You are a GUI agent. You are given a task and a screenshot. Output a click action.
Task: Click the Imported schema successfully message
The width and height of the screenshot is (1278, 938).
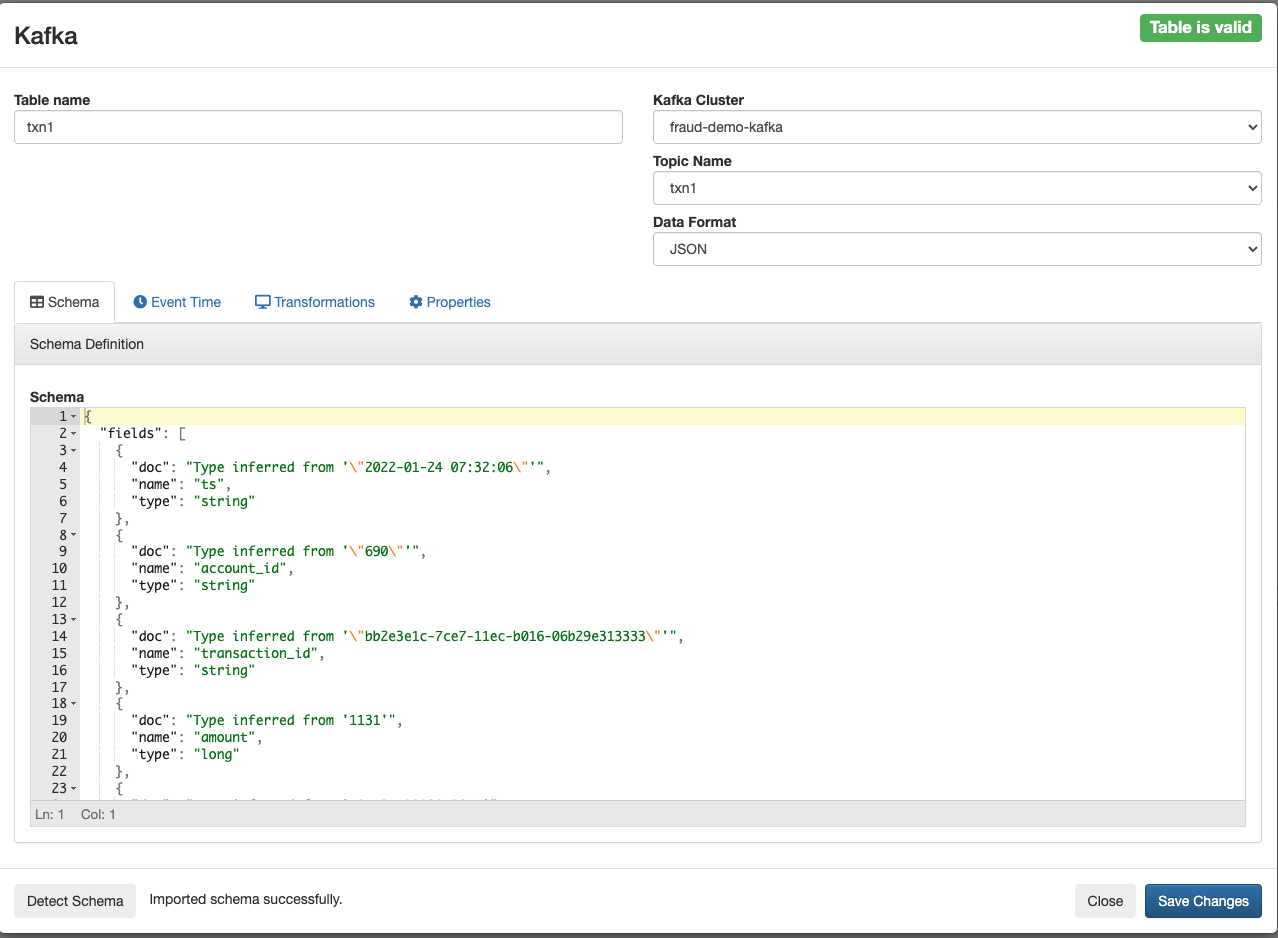[246, 899]
